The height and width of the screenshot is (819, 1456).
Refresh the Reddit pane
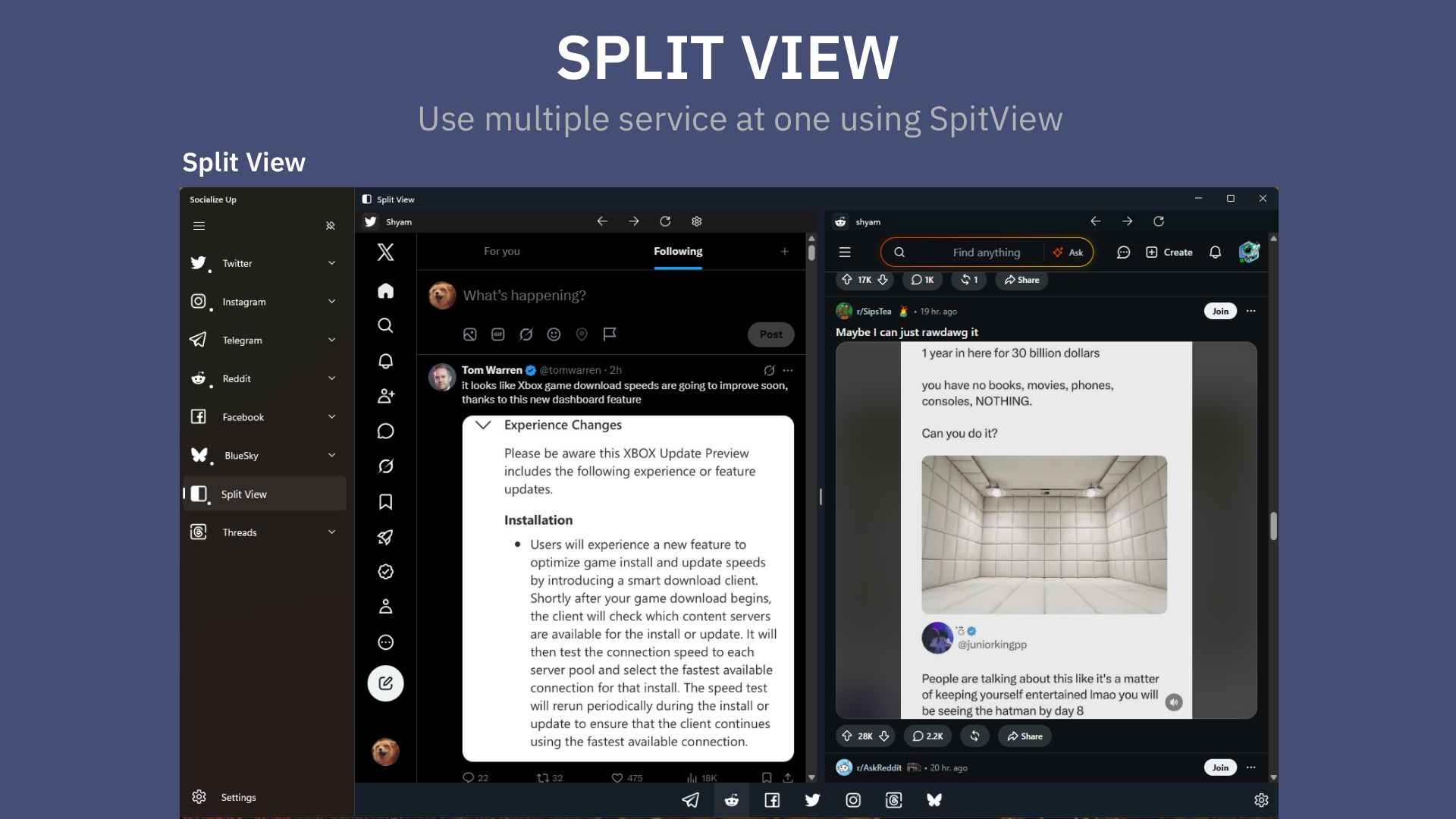pyautogui.click(x=1159, y=221)
